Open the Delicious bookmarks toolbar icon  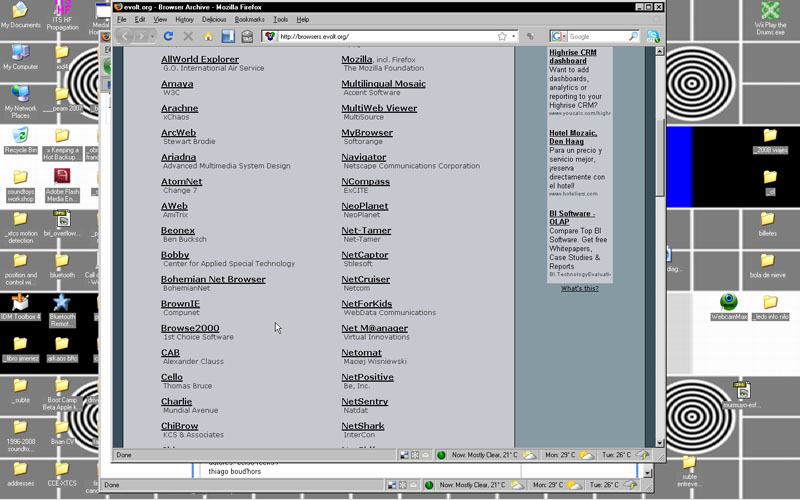pos(228,36)
